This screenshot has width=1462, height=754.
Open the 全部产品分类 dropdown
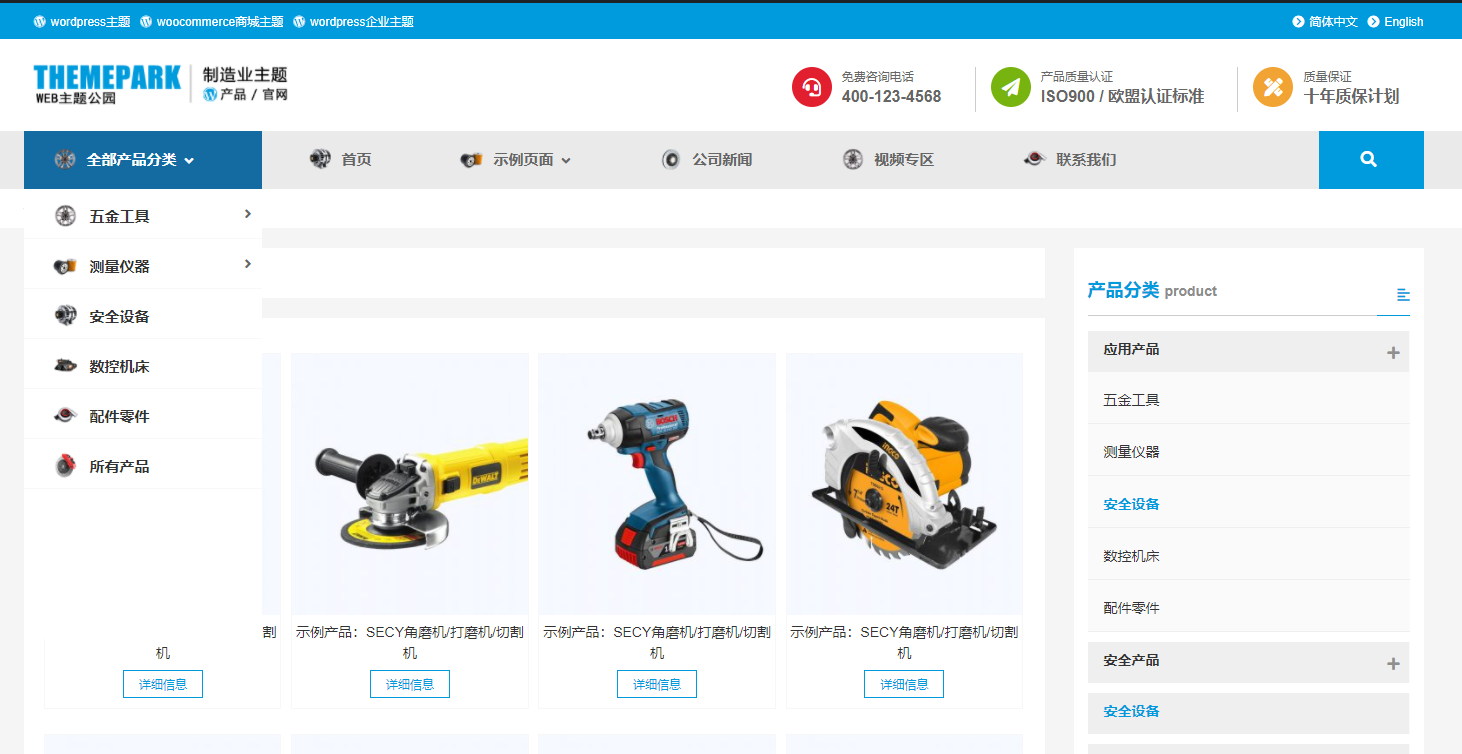coord(131,158)
